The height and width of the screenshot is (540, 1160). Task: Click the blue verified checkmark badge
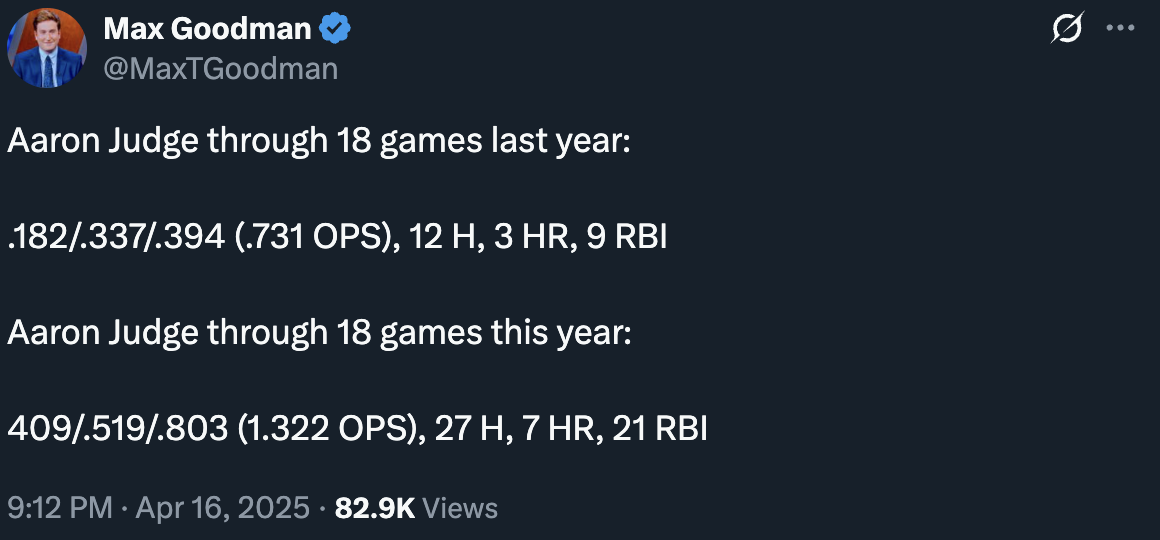334,30
